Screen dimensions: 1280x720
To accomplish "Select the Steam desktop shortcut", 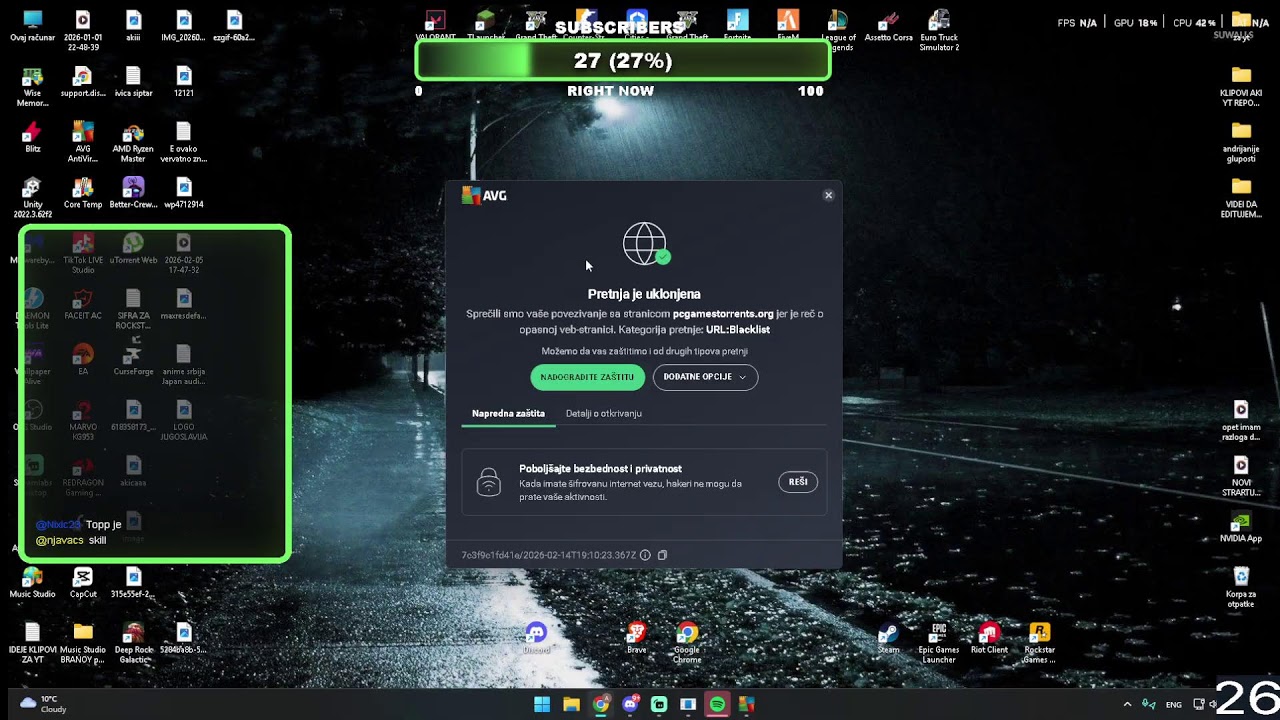I will pos(888,637).
